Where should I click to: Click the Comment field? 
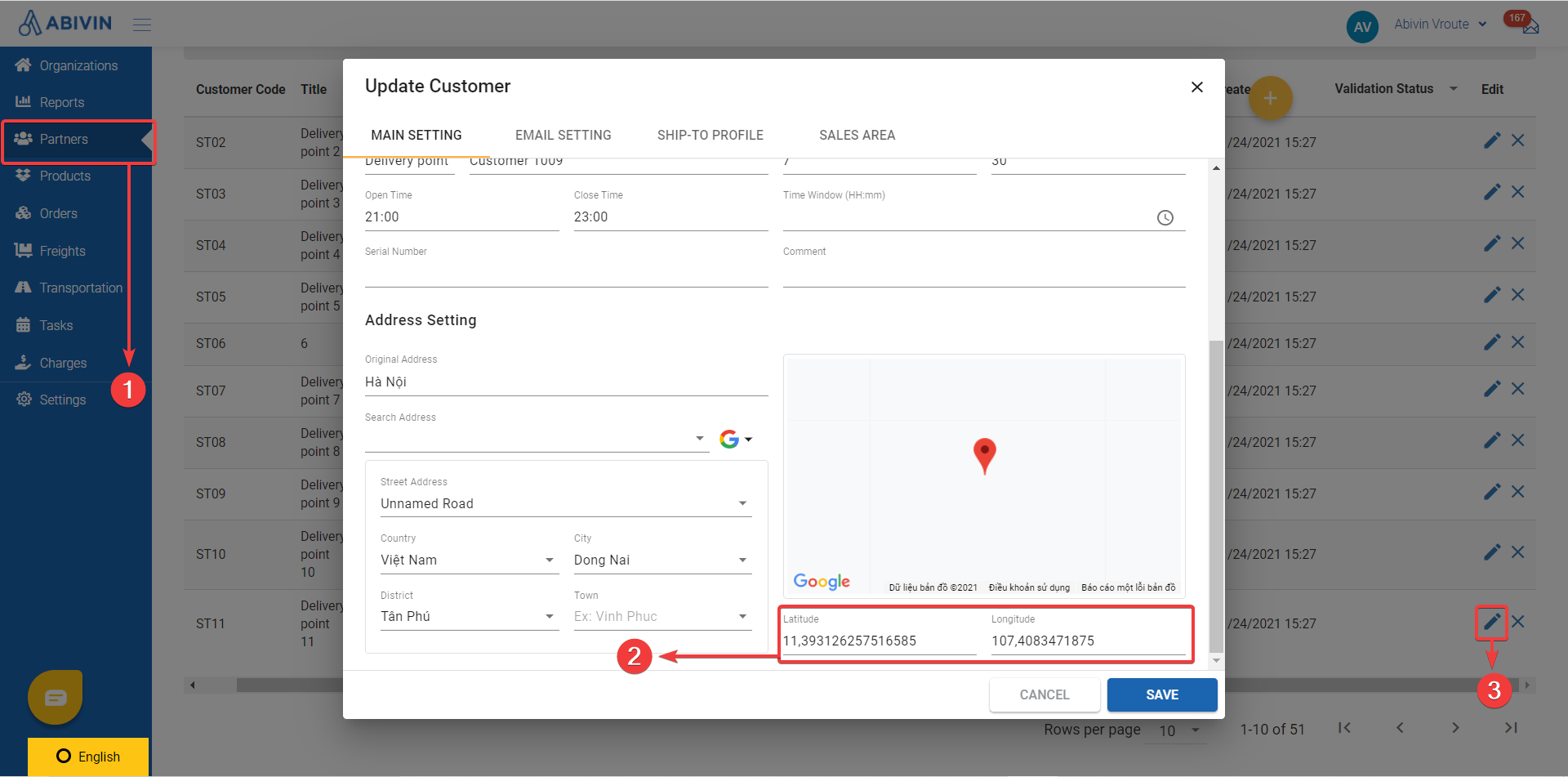[x=984, y=273]
